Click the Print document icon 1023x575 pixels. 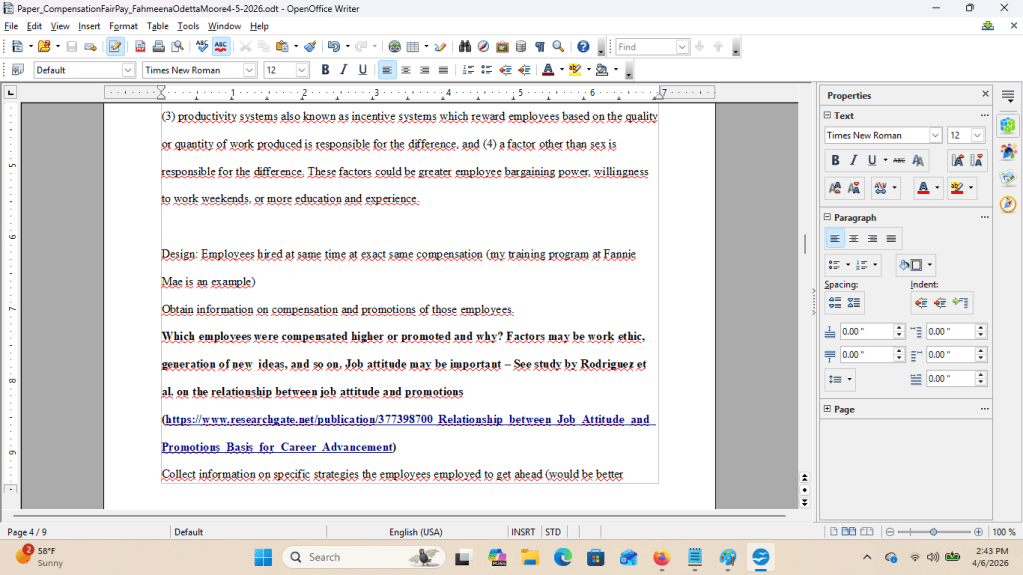coord(159,47)
